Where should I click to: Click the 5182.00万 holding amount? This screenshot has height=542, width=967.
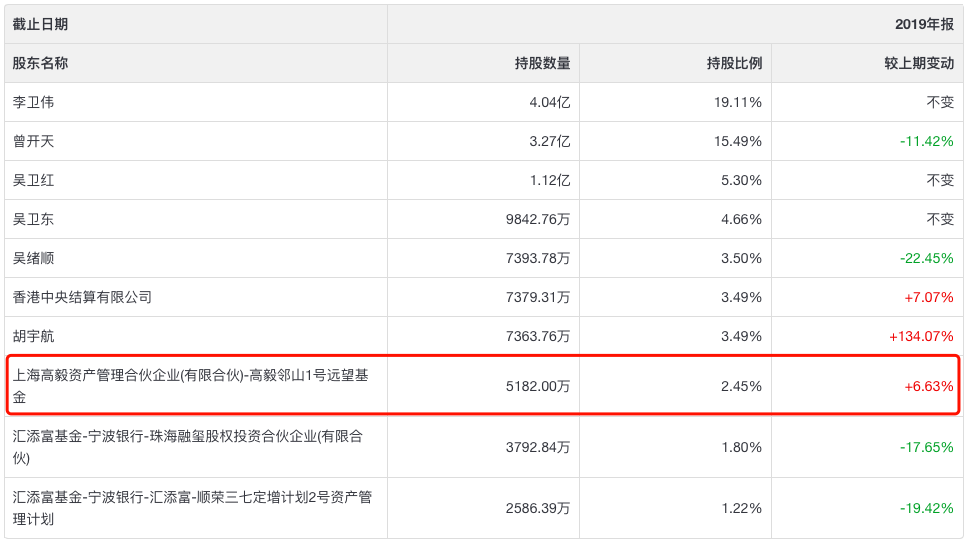click(538, 386)
